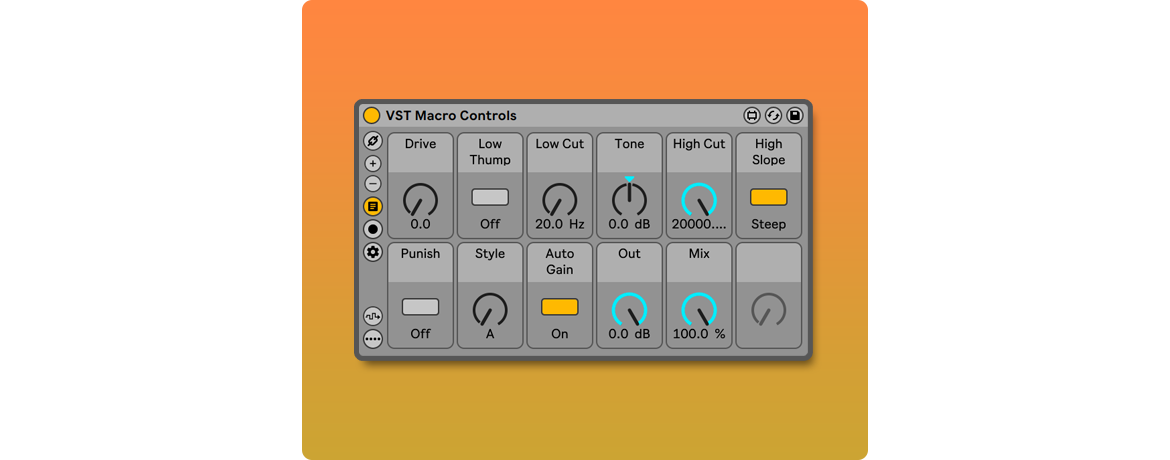Click the four-dots icon at sidebar bottom

[x=373, y=339]
